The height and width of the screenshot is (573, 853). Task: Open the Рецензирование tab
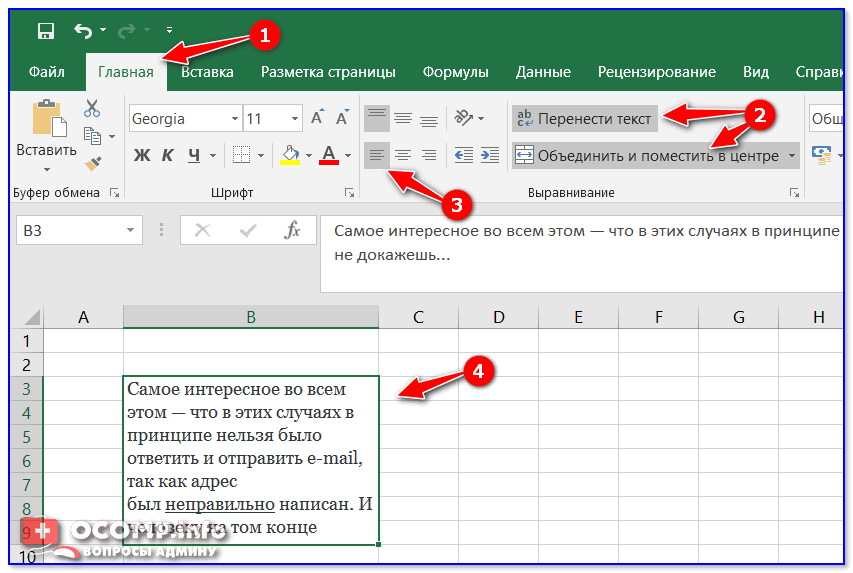(657, 72)
